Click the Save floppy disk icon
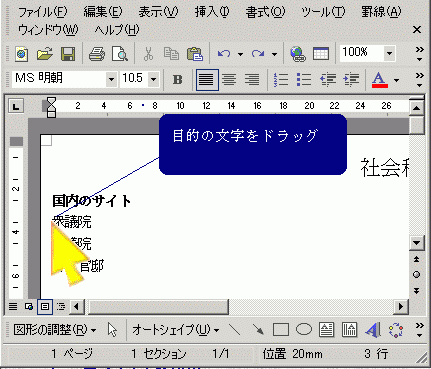 (x=68, y=54)
